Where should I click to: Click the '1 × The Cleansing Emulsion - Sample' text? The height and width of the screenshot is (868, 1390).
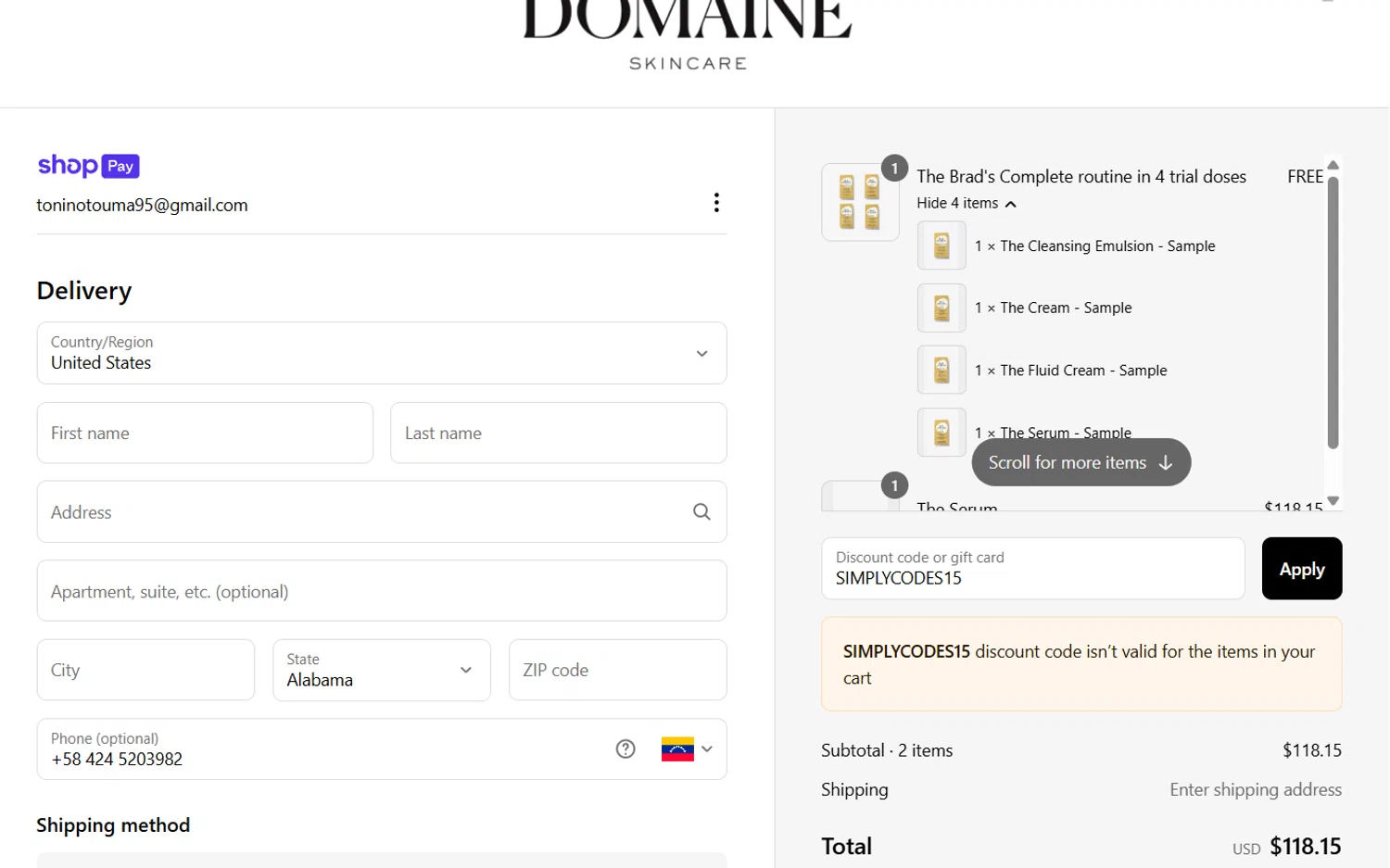(x=1094, y=245)
